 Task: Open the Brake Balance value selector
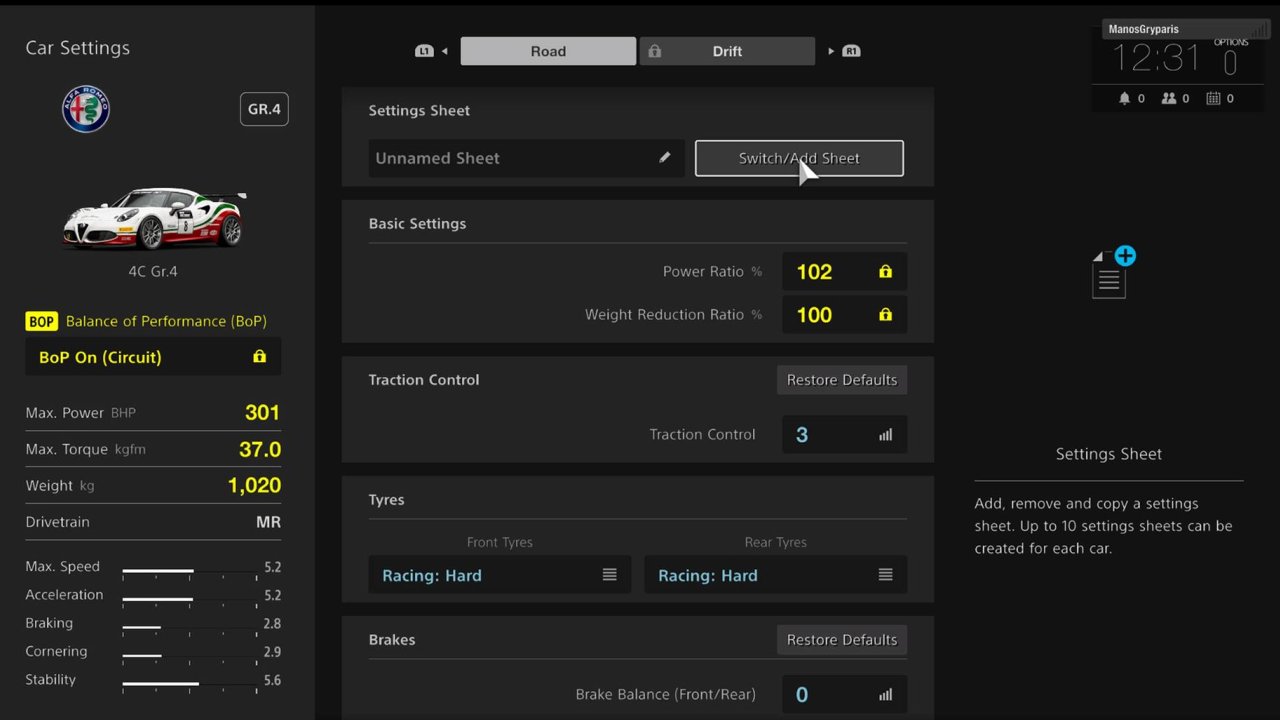844,694
